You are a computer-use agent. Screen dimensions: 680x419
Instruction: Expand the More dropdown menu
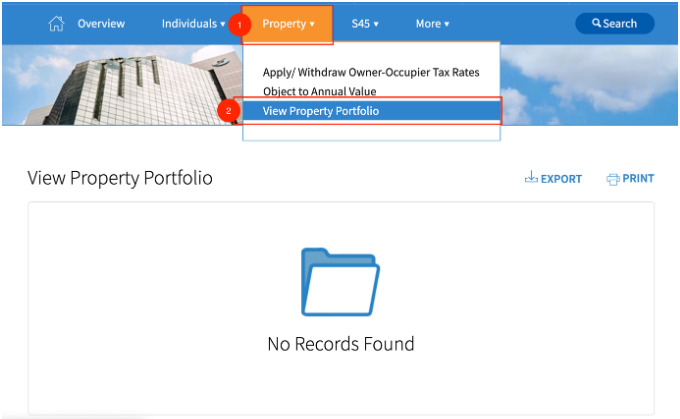coord(432,23)
